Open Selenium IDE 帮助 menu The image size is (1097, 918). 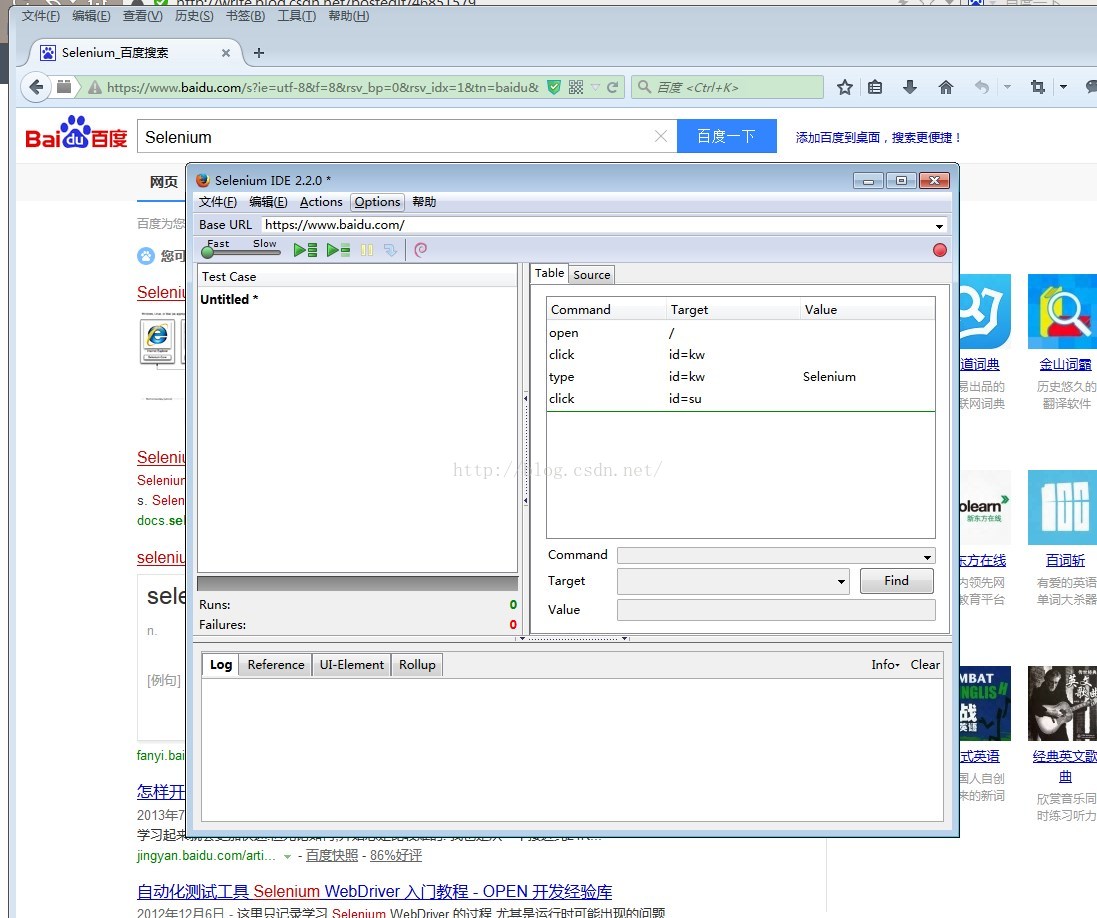(x=424, y=202)
